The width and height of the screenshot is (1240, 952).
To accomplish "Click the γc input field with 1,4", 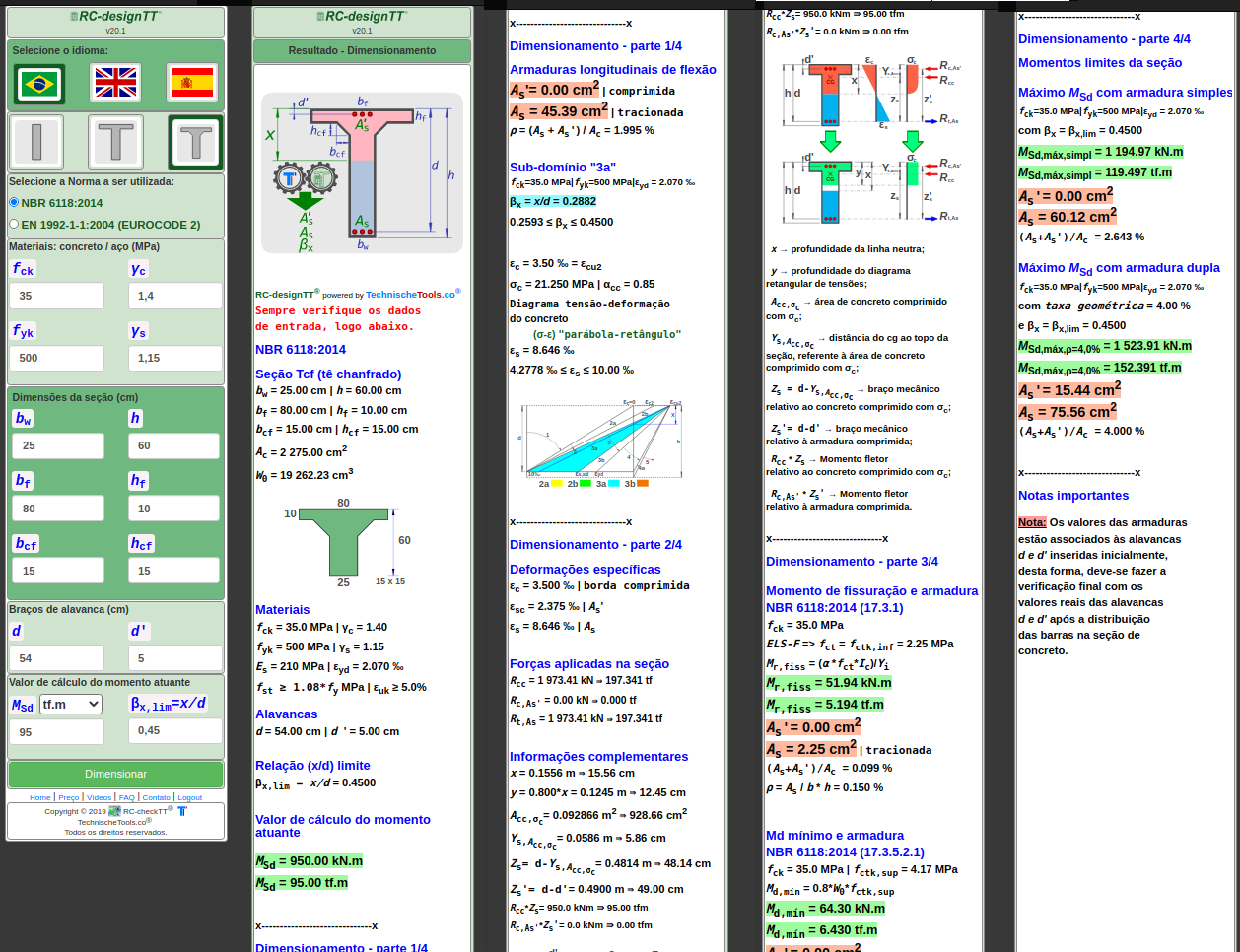I will (175, 296).
